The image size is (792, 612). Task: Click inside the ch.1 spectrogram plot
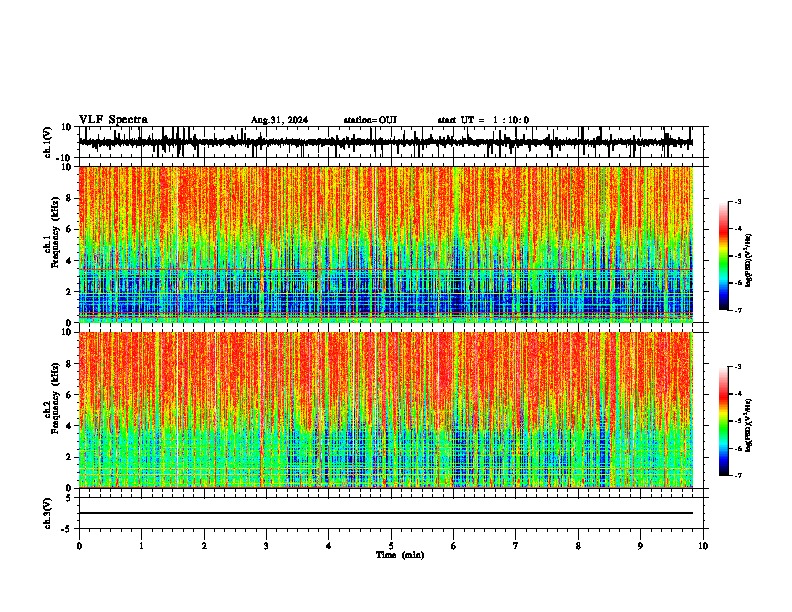point(386,244)
